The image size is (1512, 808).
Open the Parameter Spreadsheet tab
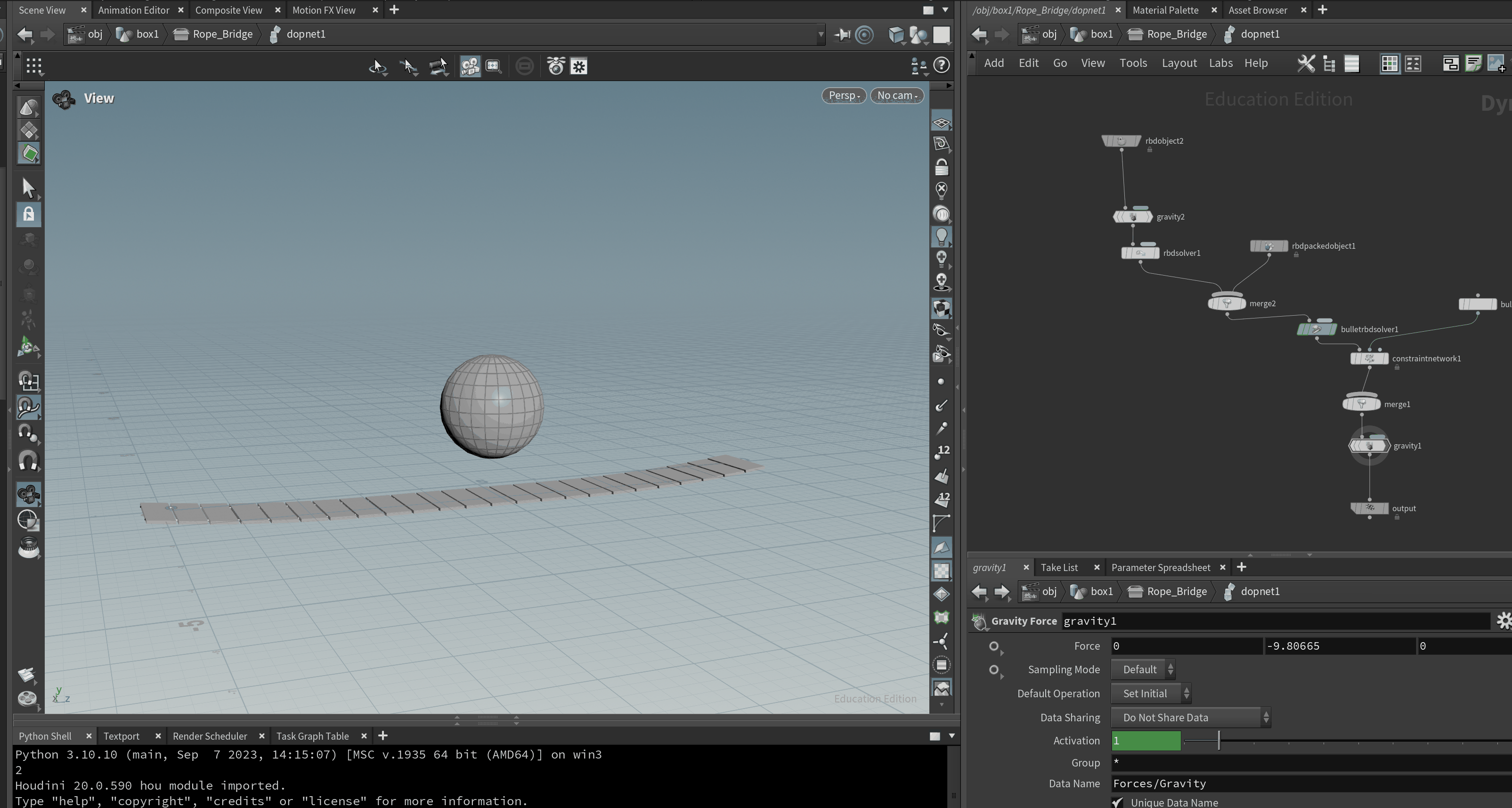tap(1161, 567)
